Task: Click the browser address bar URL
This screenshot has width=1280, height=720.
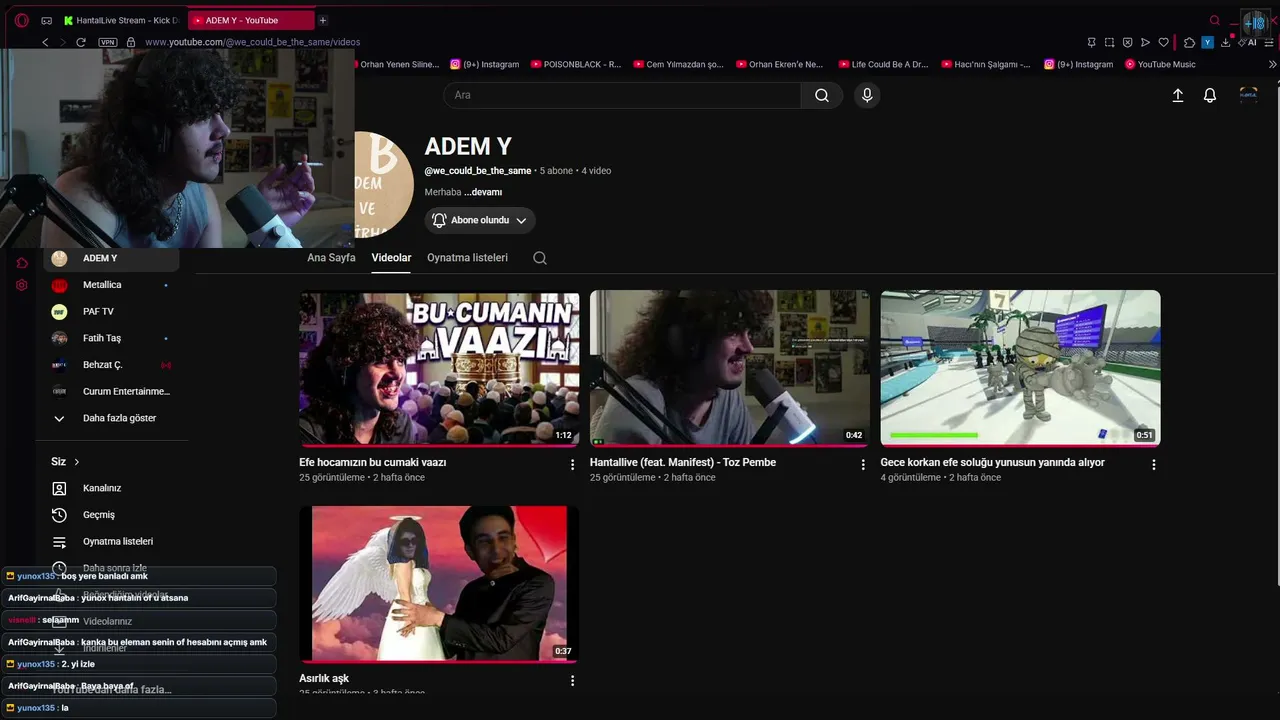Action: pos(252,42)
